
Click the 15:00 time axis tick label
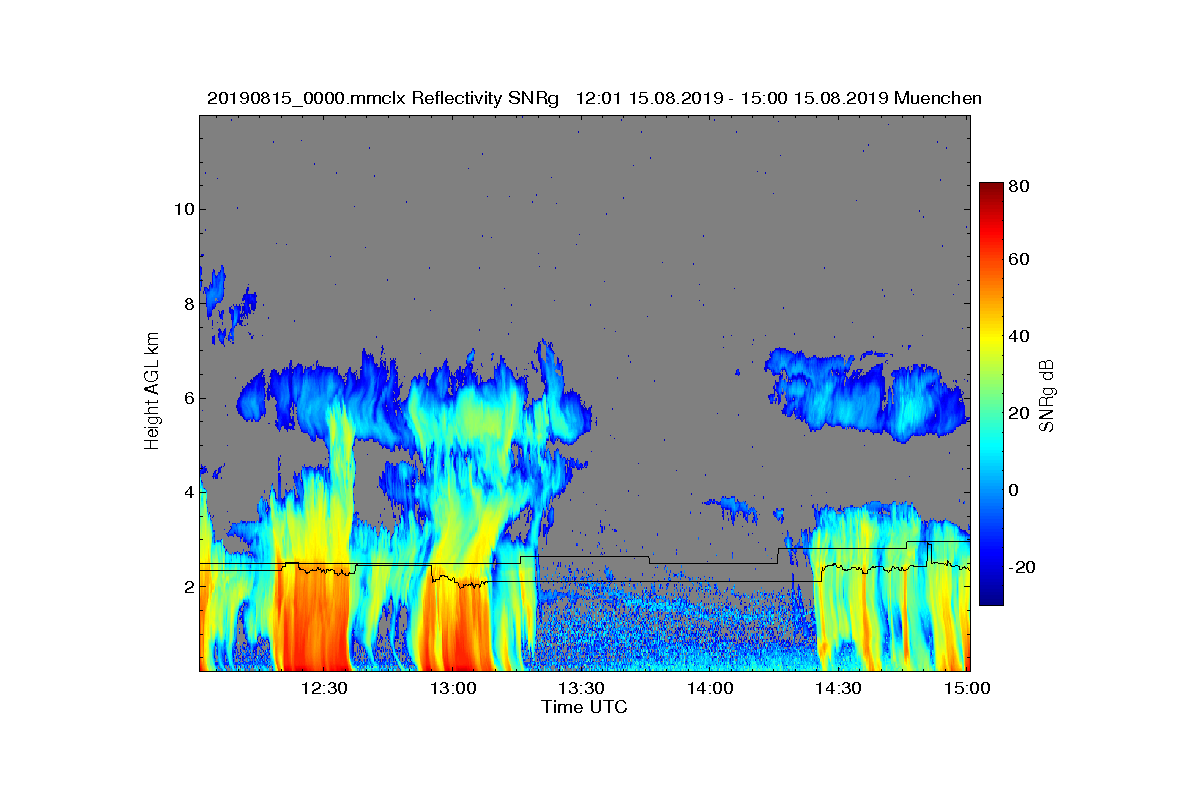967,689
